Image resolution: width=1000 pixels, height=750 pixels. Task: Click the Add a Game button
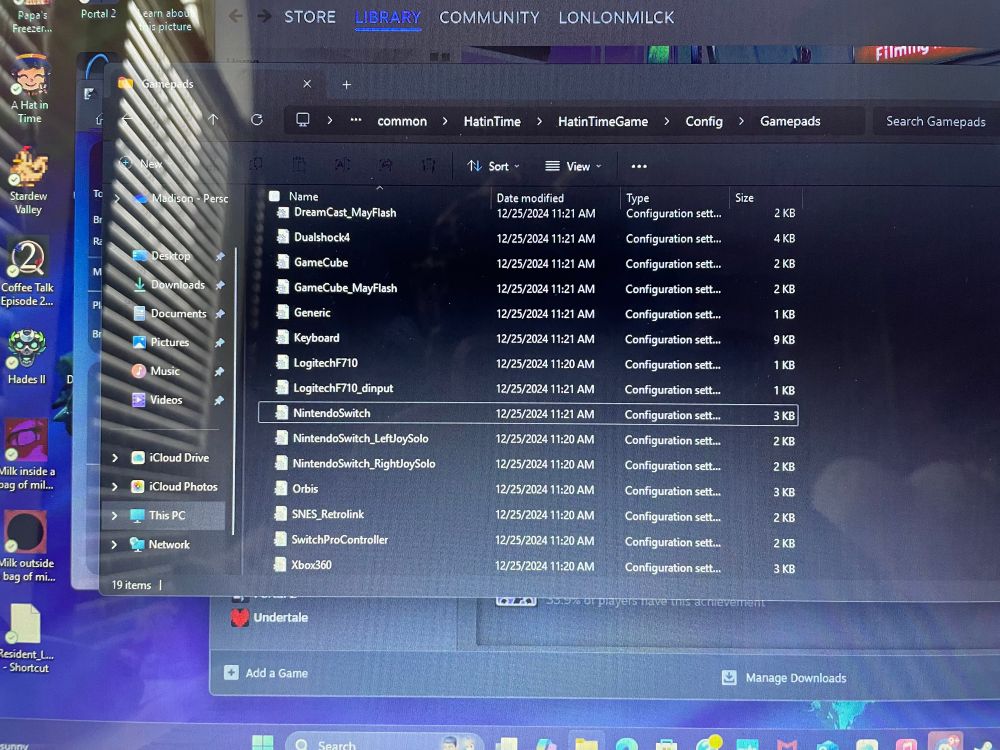pos(266,672)
